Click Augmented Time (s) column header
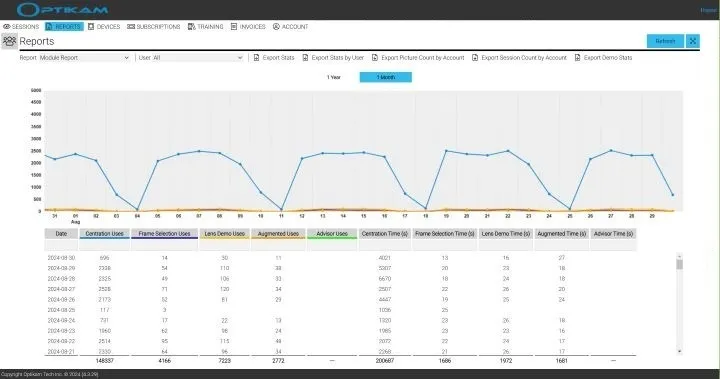The height and width of the screenshot is (379, 720). point(562,234)
